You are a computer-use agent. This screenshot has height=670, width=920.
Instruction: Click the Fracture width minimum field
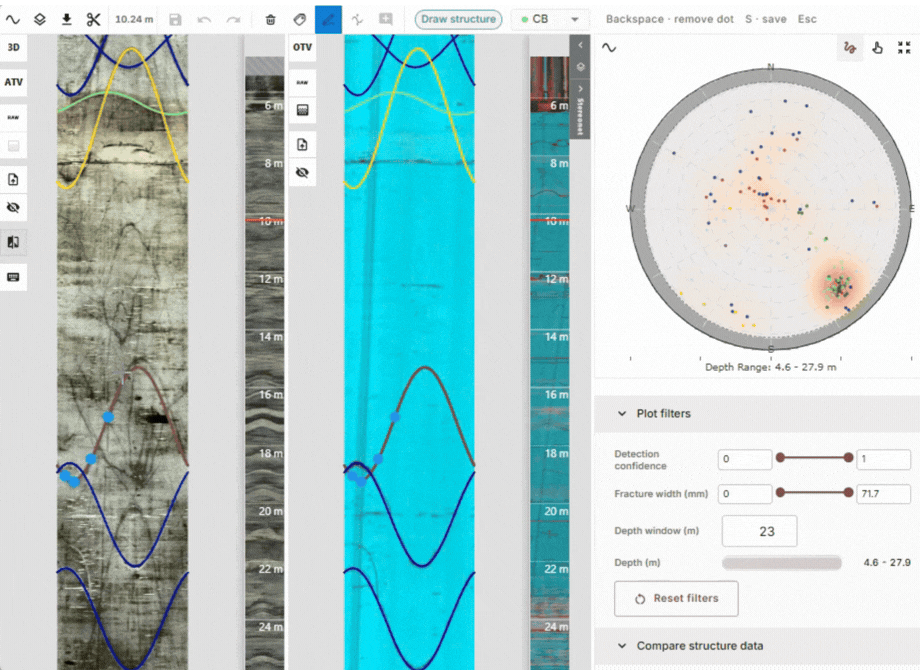pos(745,493)
